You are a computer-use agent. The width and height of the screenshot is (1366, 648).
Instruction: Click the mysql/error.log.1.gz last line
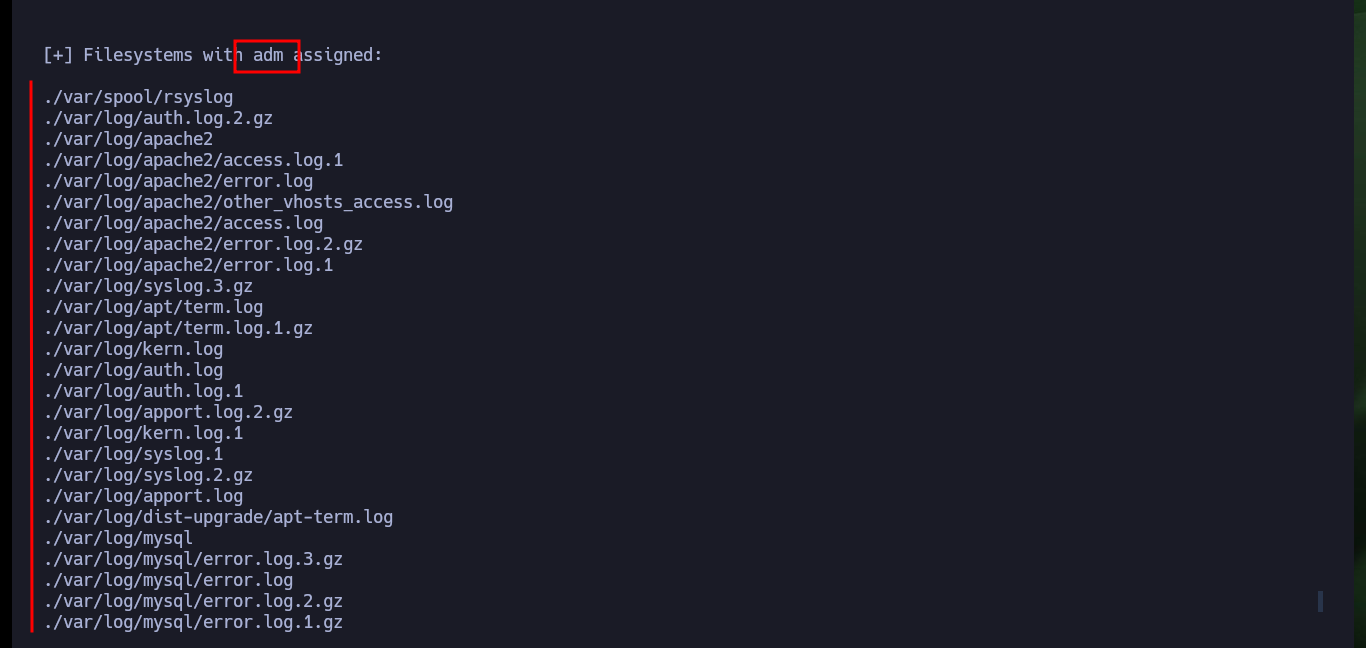[193, 623]
